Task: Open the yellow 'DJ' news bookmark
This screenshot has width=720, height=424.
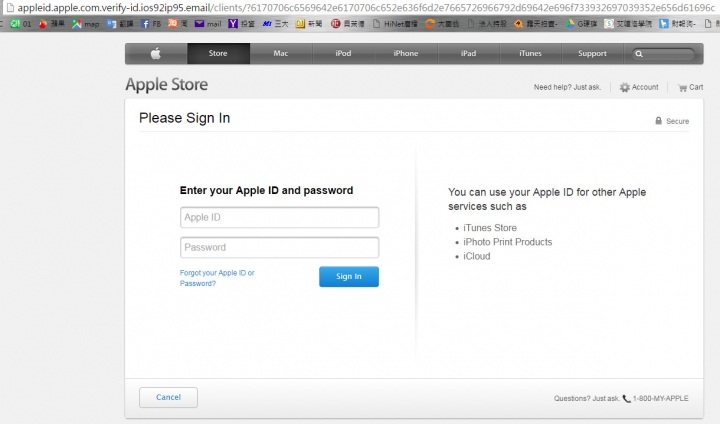Action: [x=309, y=24]
